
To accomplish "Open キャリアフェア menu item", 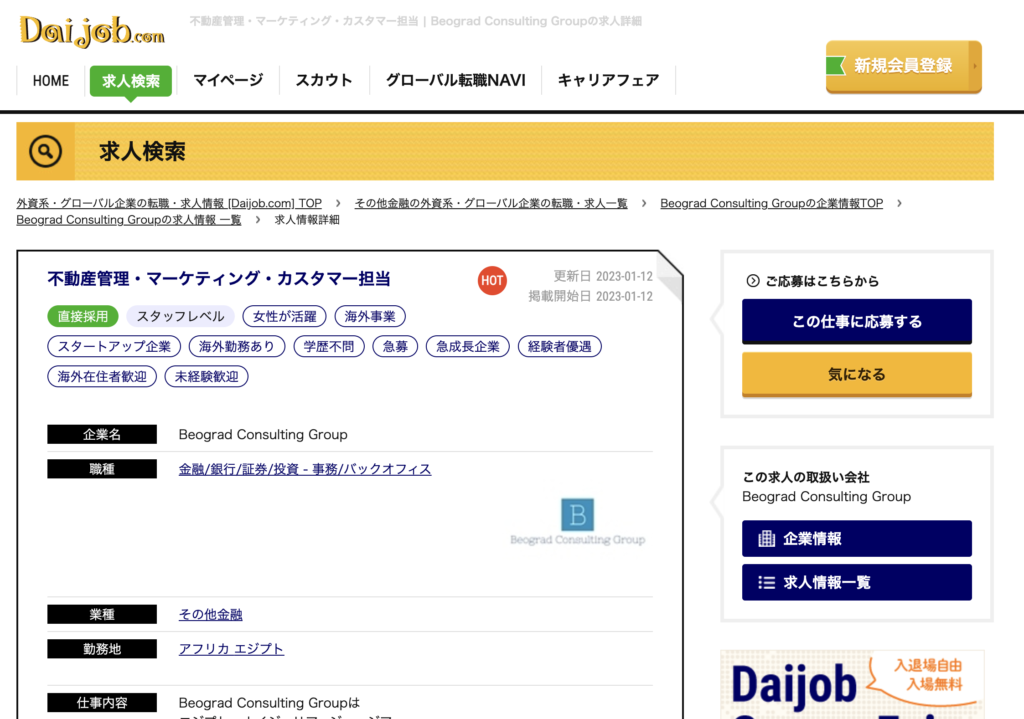I will point(608,80).
